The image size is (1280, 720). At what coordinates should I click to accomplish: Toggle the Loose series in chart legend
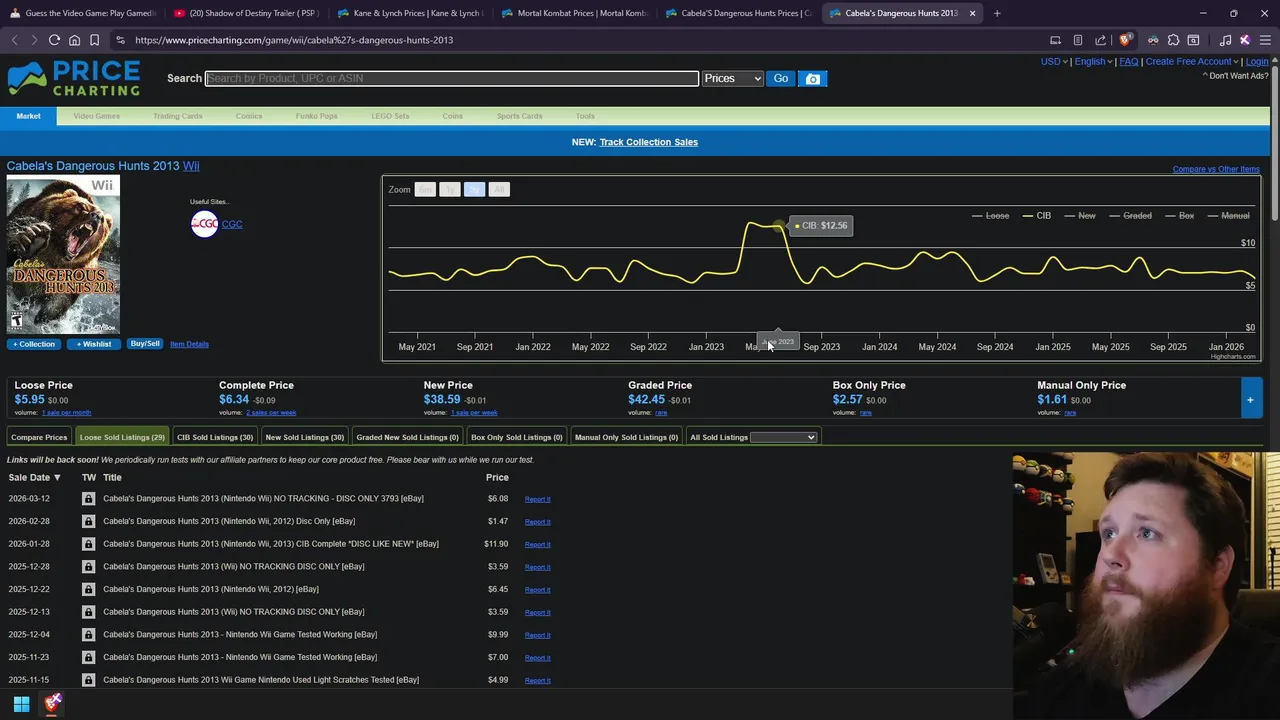[990, 216]
